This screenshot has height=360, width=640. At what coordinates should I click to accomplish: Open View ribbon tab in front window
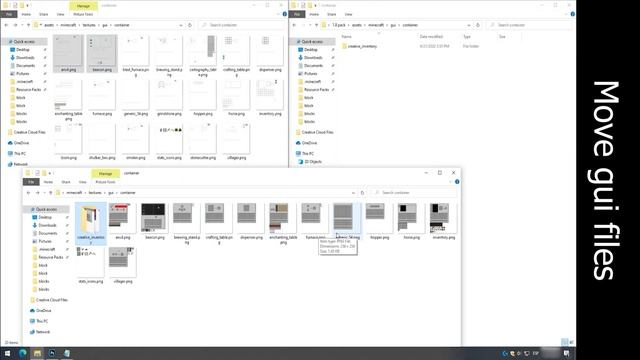[x=82, y=182]
